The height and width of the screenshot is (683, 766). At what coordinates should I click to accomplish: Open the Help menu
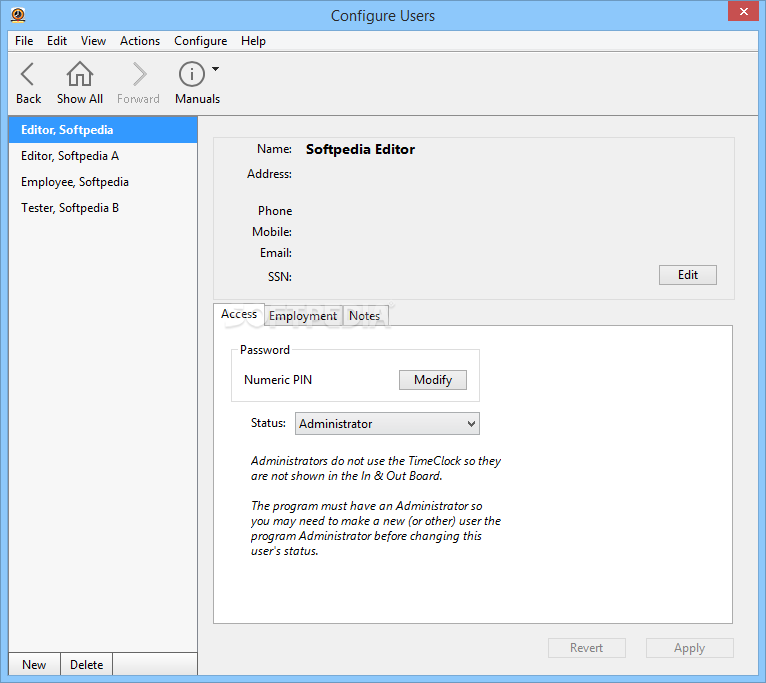pyautogui.click(x=253, y=41)
